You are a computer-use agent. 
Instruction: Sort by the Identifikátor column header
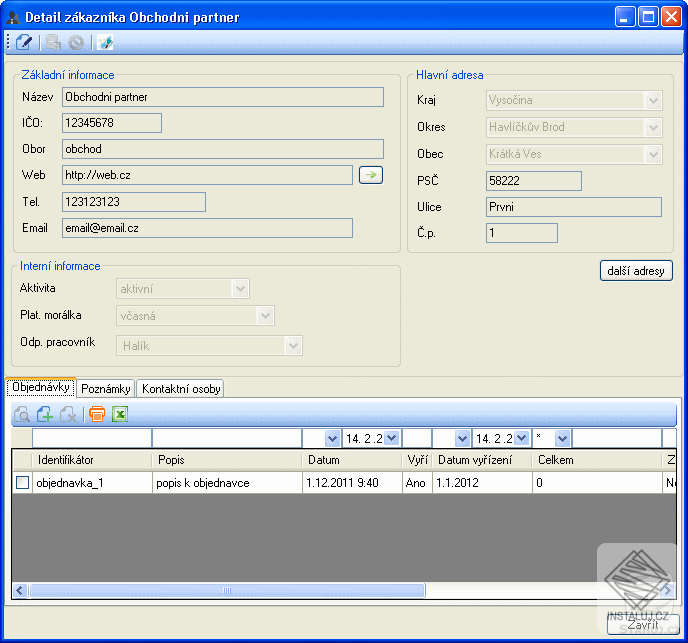92,460
